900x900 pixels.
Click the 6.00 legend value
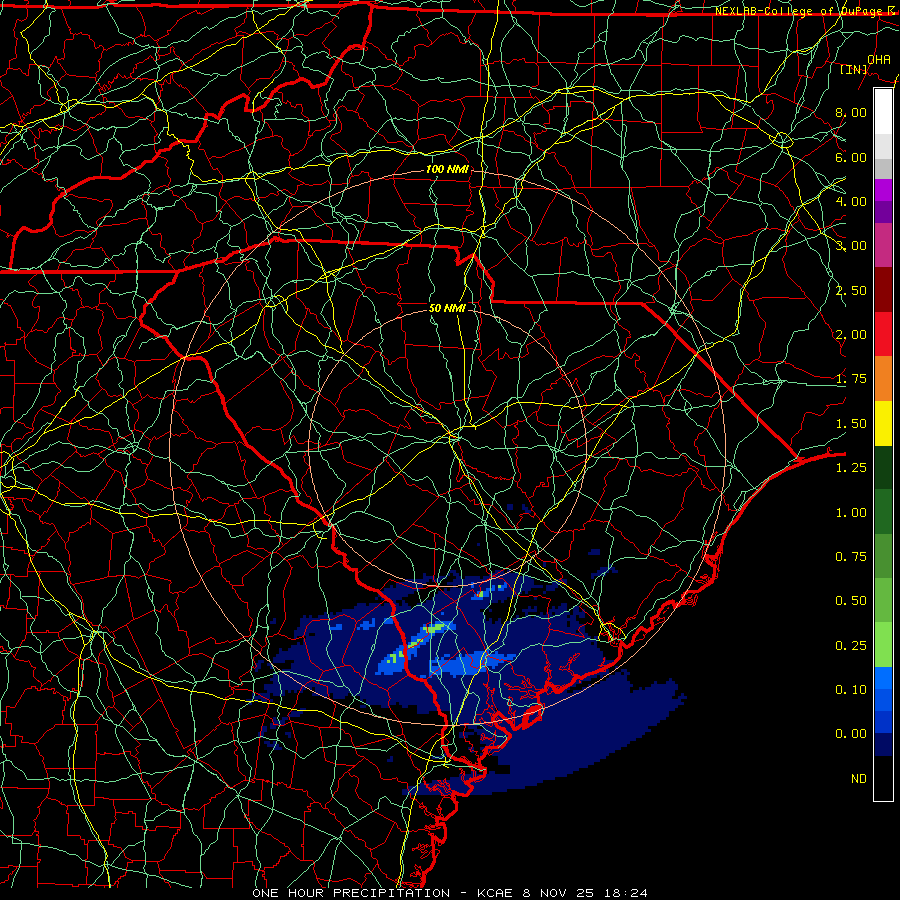(851, 157)
